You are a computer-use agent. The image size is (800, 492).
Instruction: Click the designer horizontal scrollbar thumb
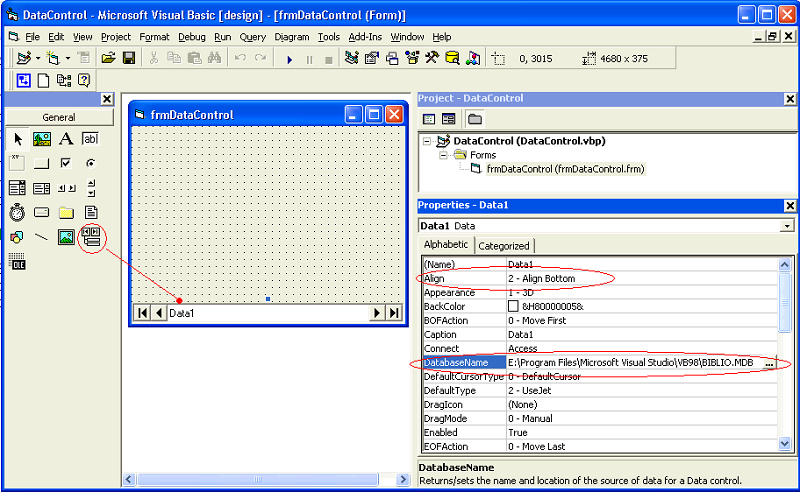tap(258, 479)
